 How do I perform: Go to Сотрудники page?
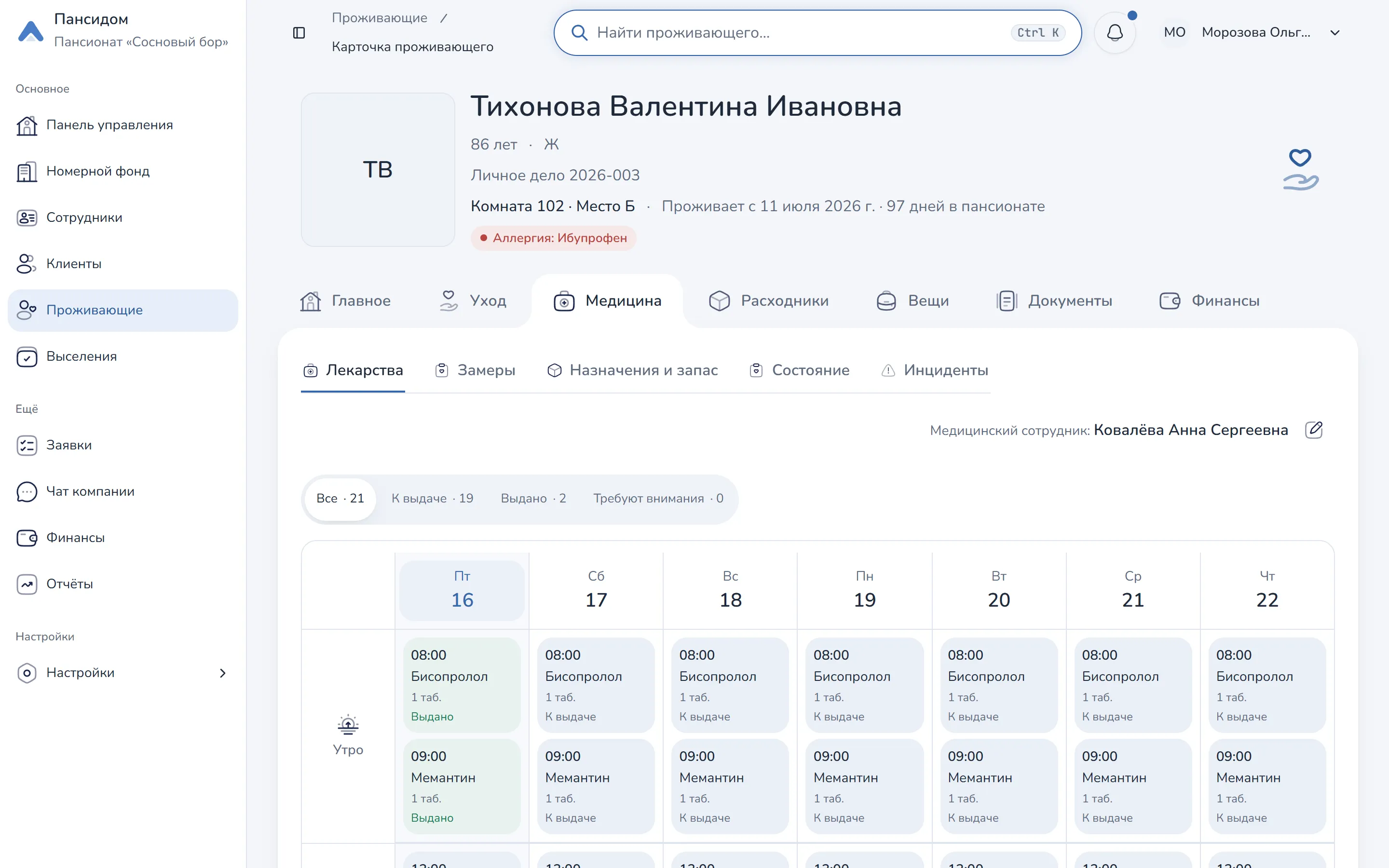click(123, 217)
